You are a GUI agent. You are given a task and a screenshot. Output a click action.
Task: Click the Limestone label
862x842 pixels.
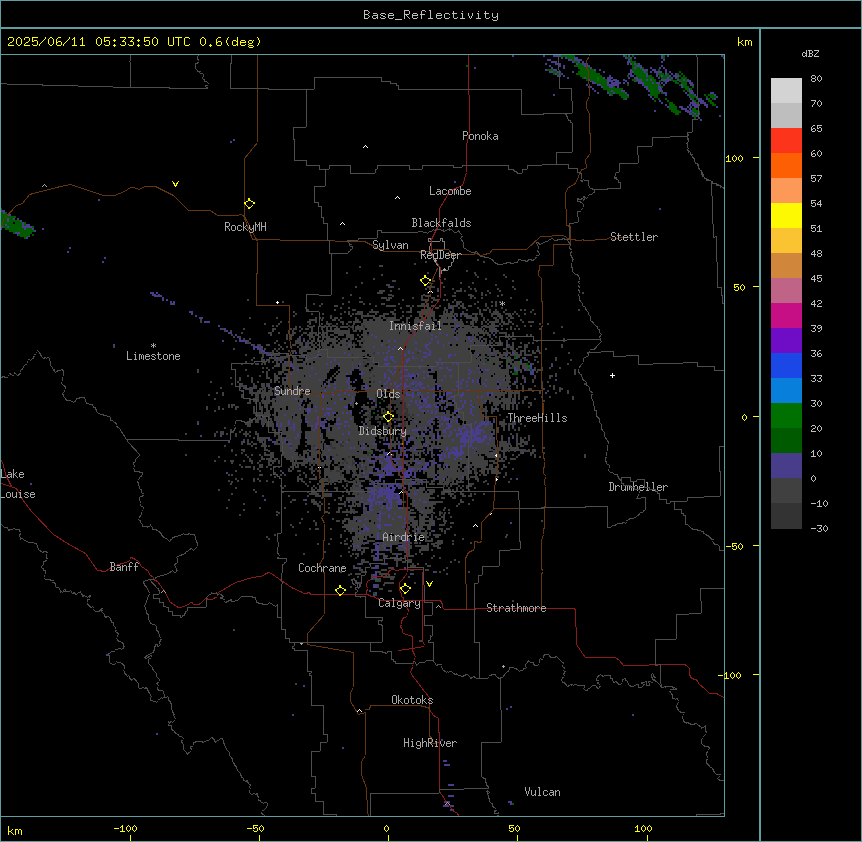(153, 356)
